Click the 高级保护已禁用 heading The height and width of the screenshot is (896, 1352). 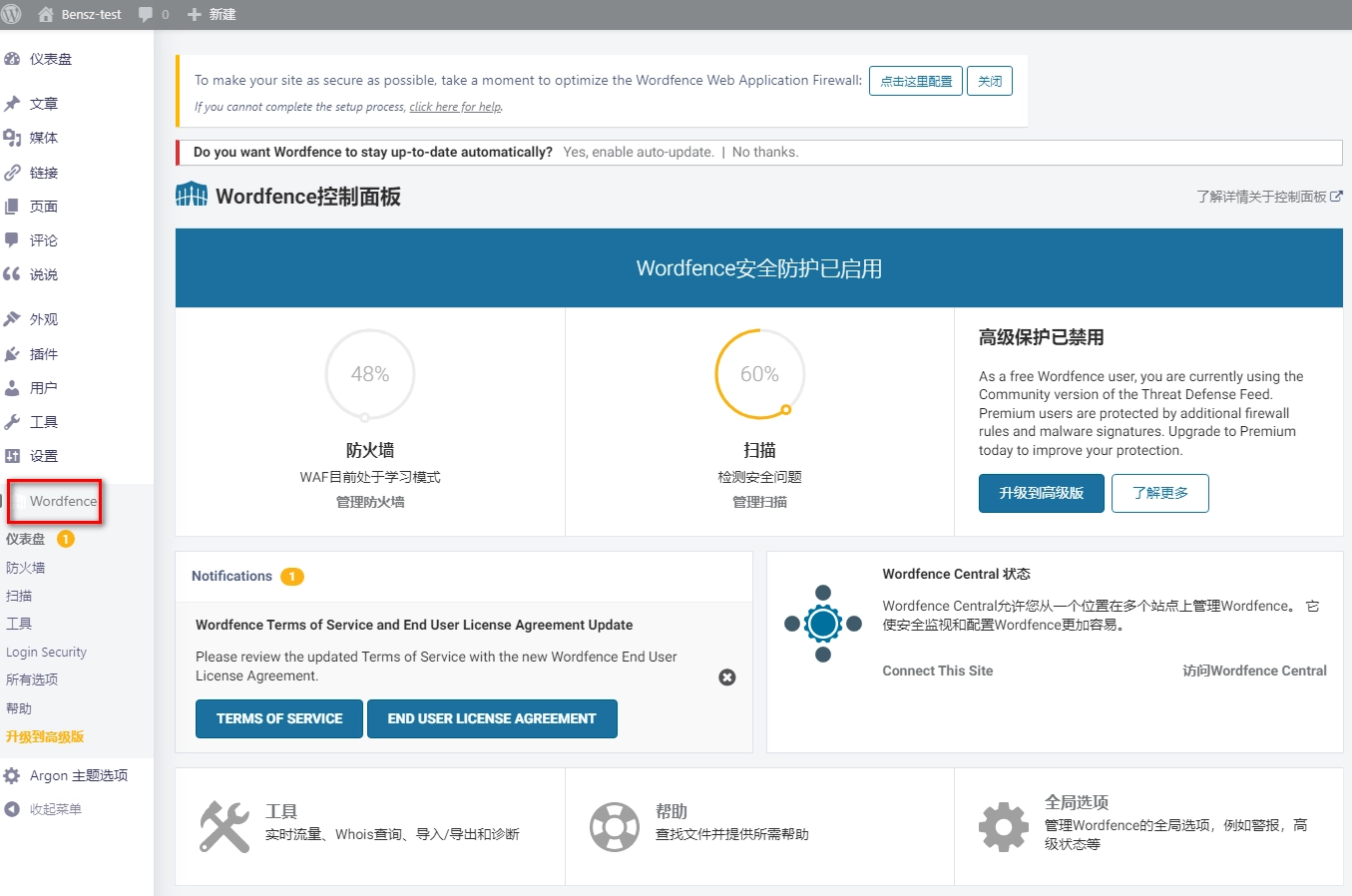pyautogui.click(x=1042, y=337)
